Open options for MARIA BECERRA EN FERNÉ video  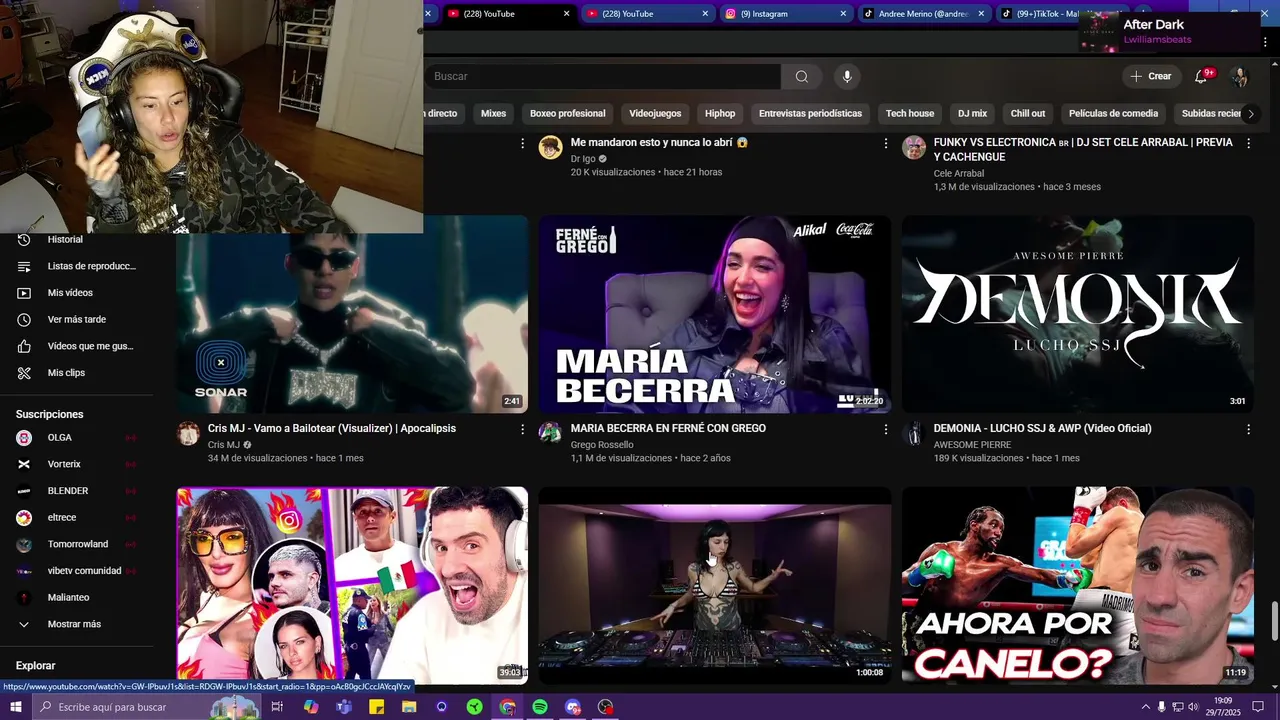885,429
